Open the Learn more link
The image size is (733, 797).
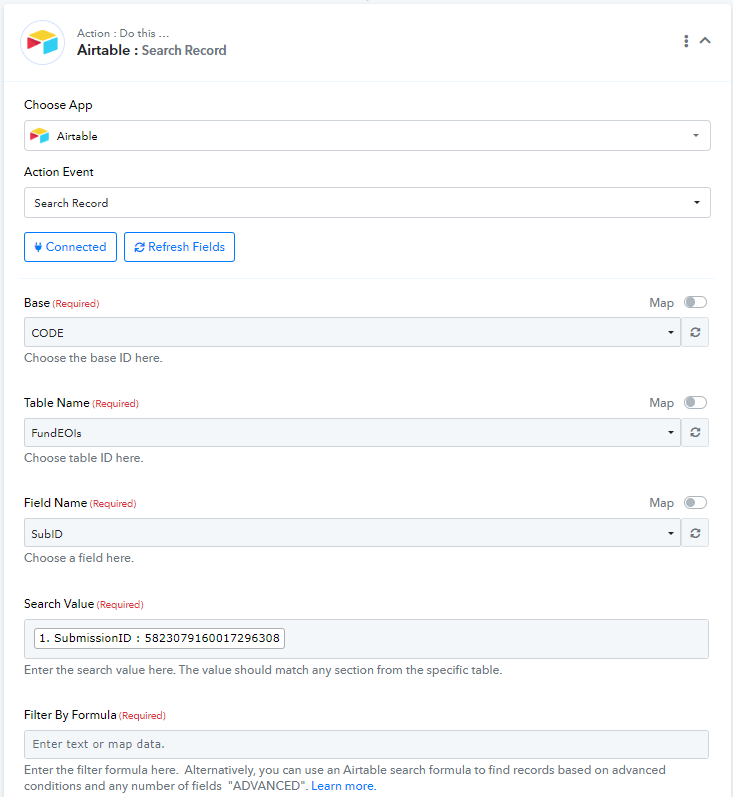[344, 786]
